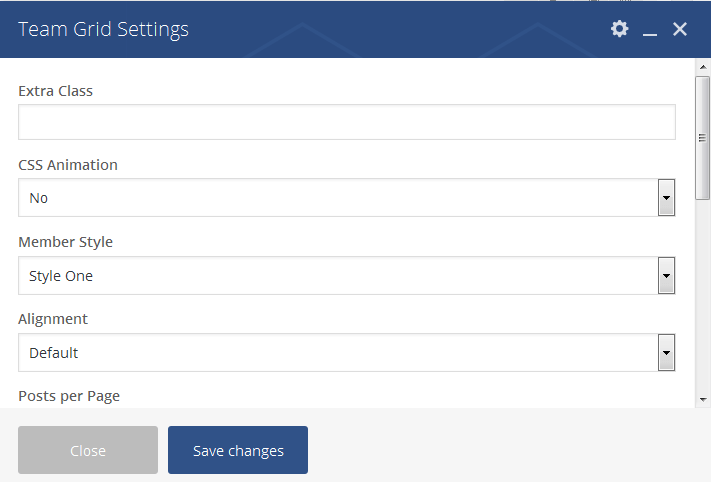Click the Extra Class label
711x482 pixels.
point(56,91)
